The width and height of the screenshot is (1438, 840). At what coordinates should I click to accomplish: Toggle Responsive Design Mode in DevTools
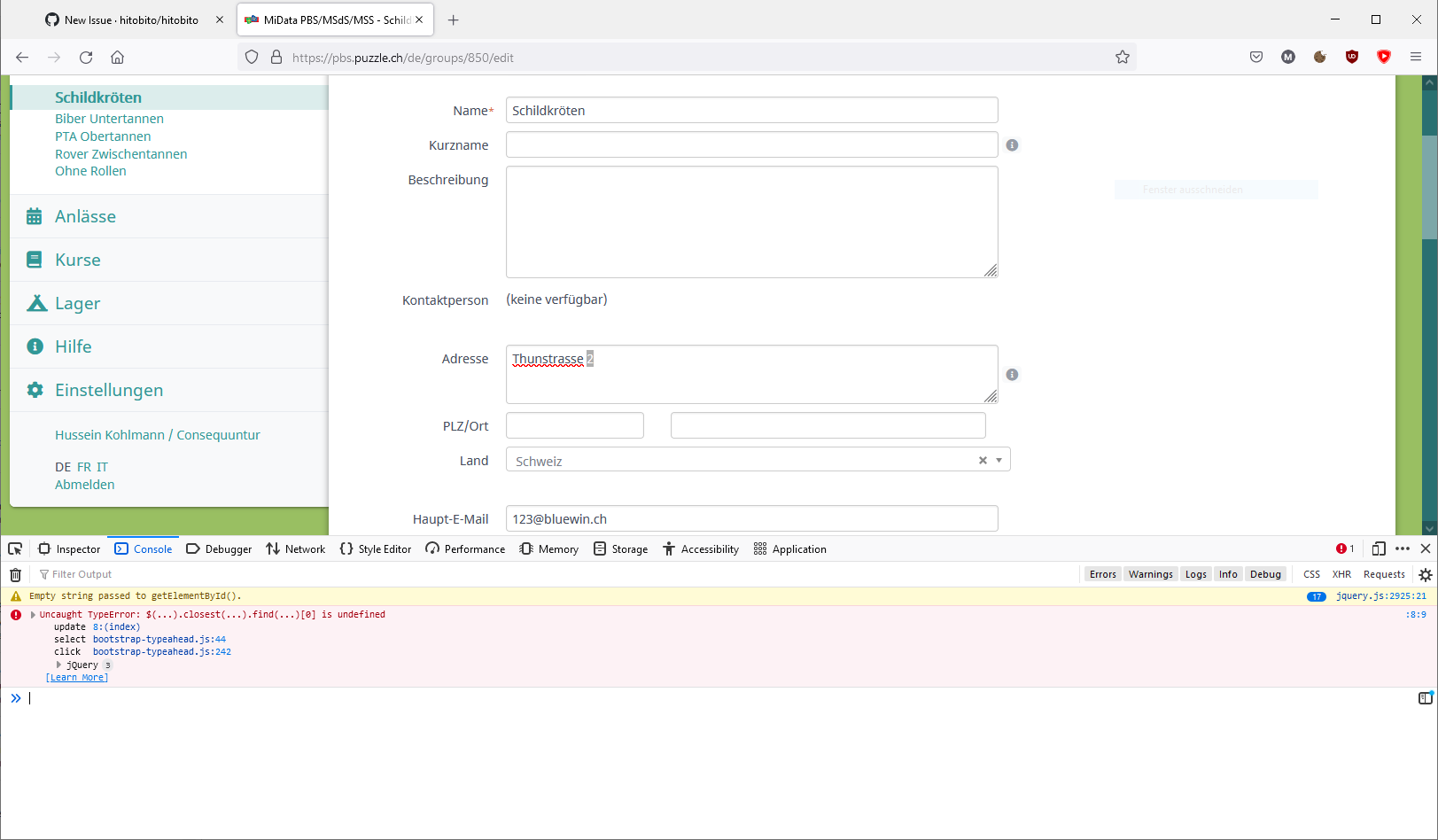click(x=1379, y=548)
